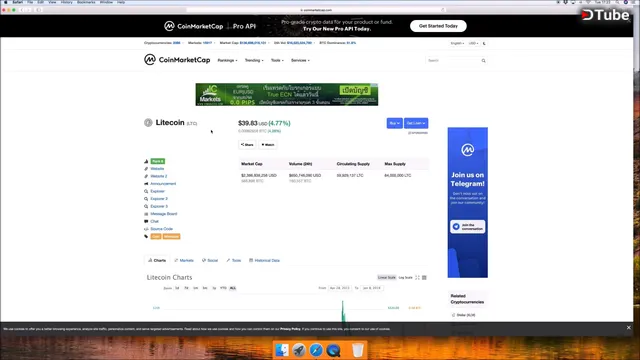Set chart zoom to 1y
The height and width of the screenshot is (360, 640).
tap(214, 288)
